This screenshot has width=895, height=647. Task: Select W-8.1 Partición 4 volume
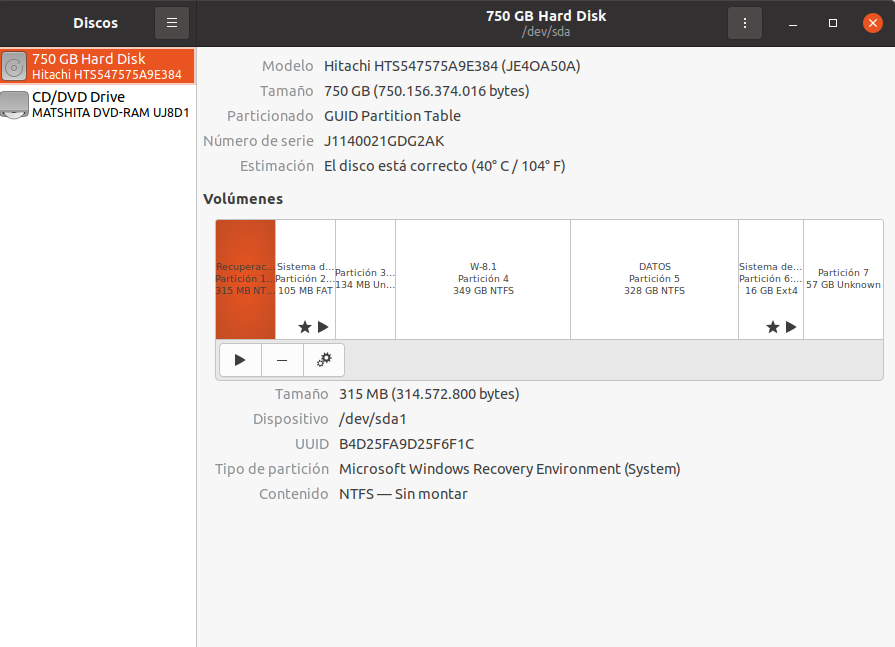pos(483,279)
